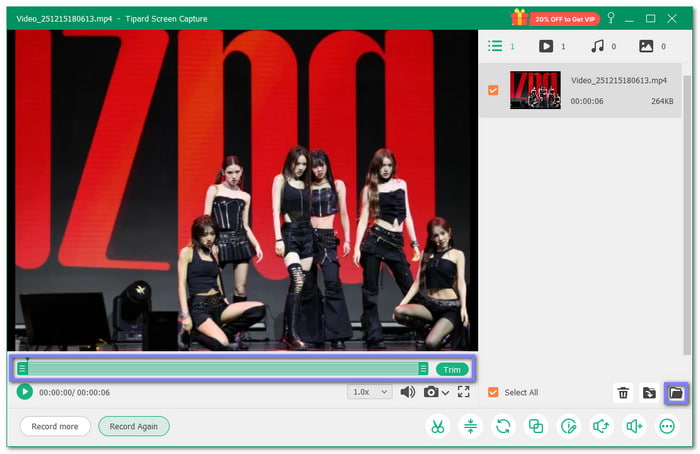Switch to the video recordings tab
700x454 pixels.
click(x=546, y=46)
